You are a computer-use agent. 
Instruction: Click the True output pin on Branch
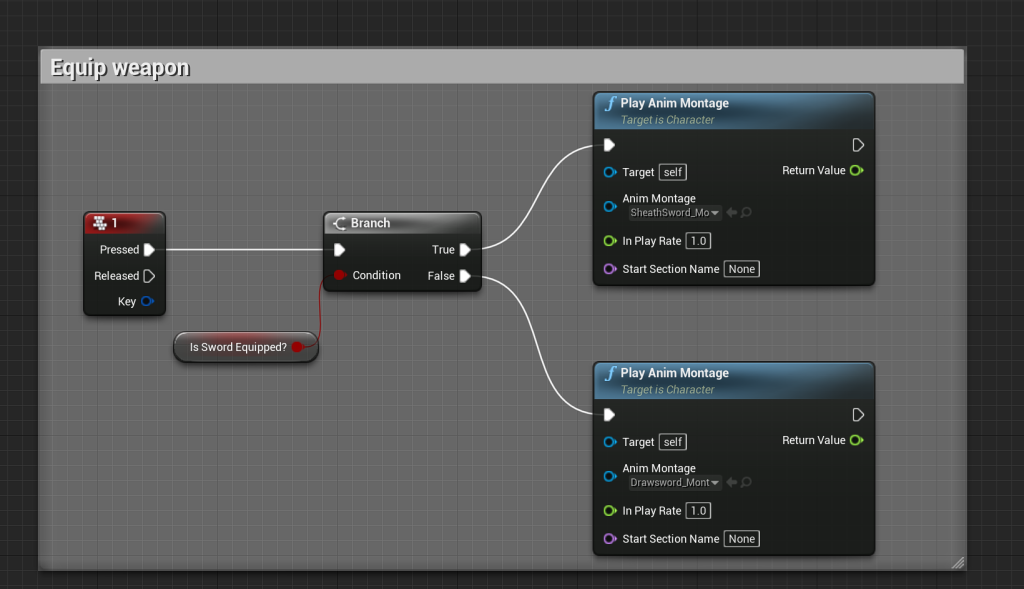tap(465, 250)
